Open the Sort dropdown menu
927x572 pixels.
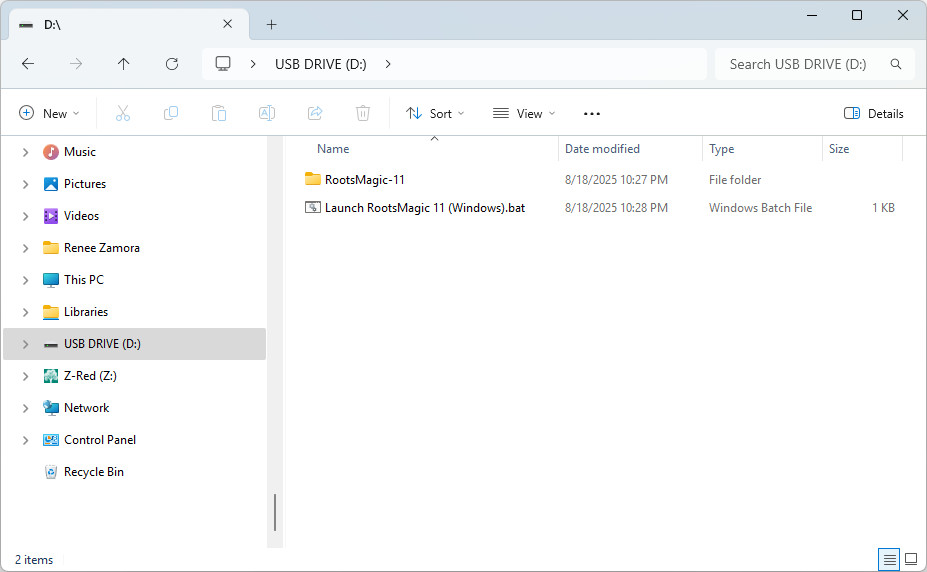[435, 113]
